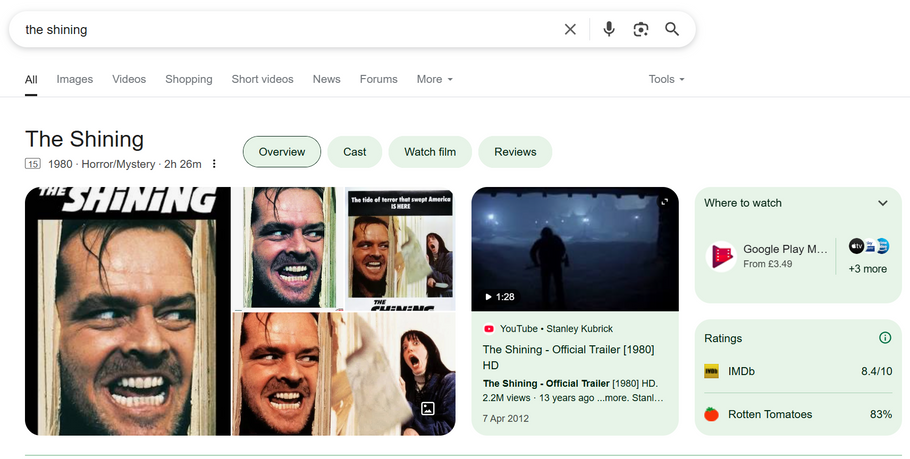Open the Tools dropdown
Viewport: 910px width, 459px height.
pyautogui.click(x=666, y=79)
